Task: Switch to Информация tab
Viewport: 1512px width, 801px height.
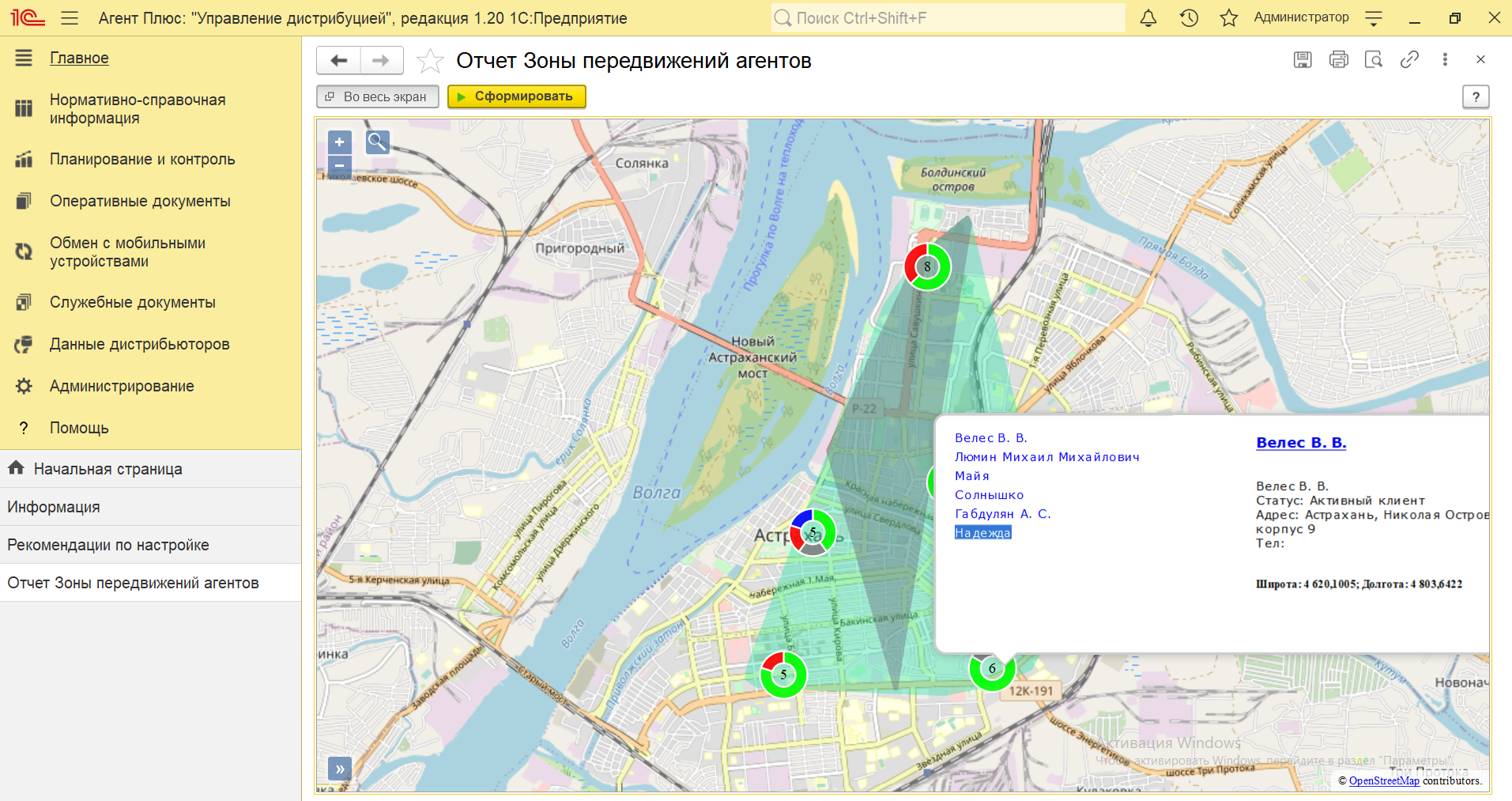Action: (150, 507)
